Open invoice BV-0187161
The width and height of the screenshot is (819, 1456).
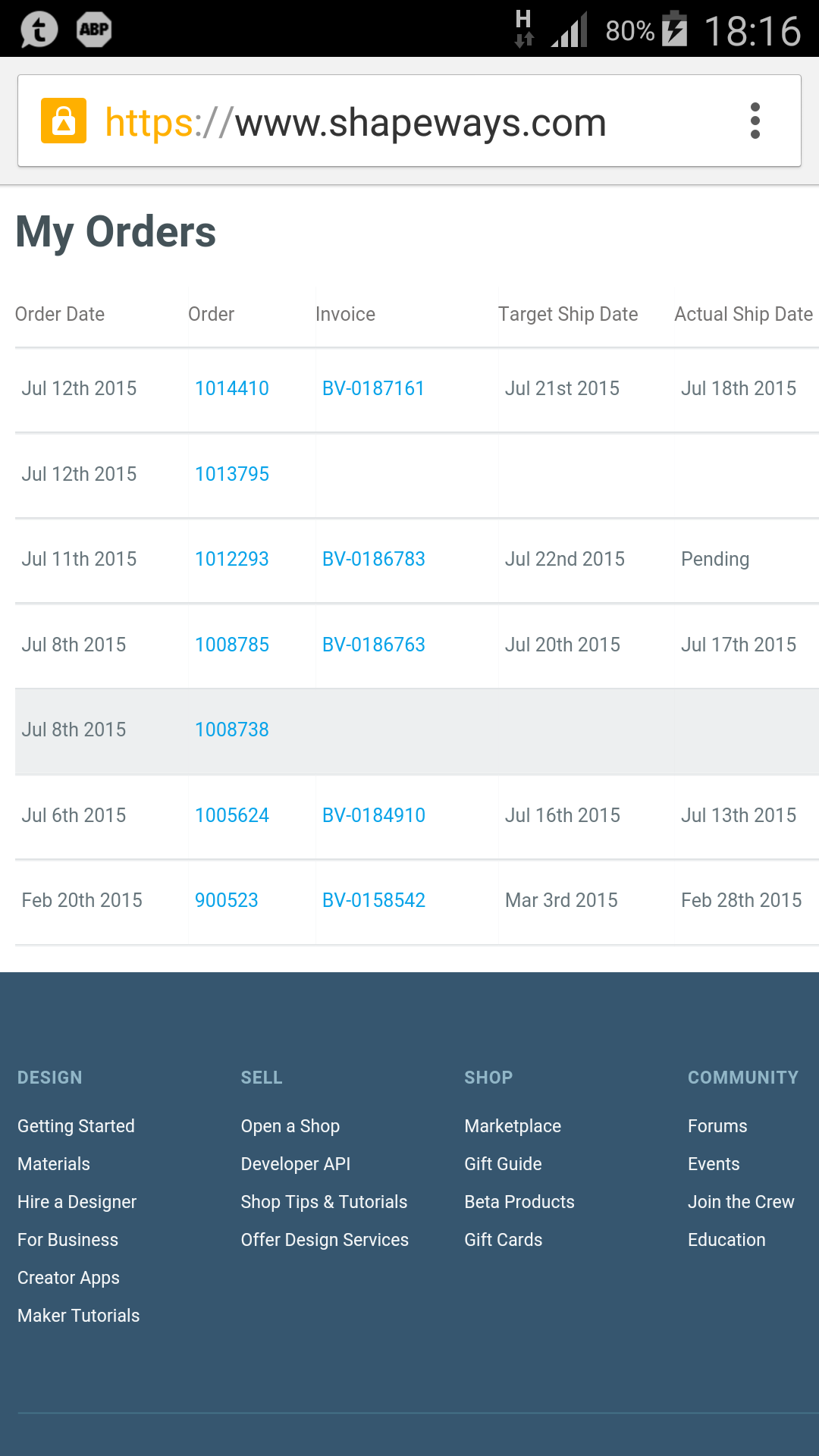click(x=373, y=388)
